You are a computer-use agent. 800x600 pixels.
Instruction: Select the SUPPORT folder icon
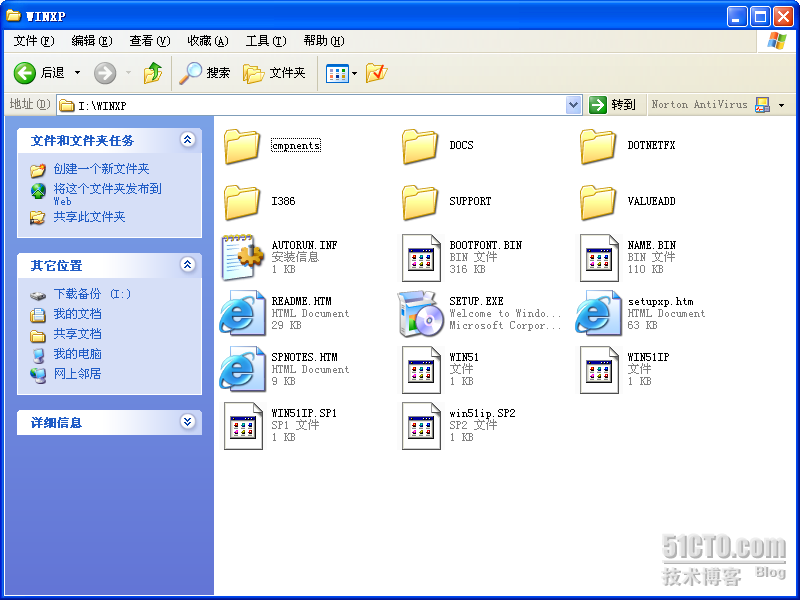[419, 202]
